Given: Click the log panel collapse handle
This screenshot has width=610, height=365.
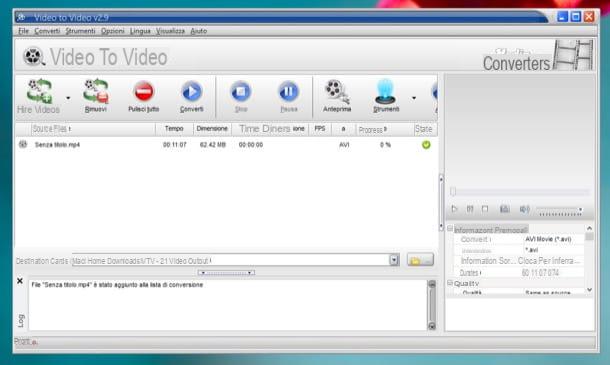Looking at the screenshot, I should [x=226, y=273].
